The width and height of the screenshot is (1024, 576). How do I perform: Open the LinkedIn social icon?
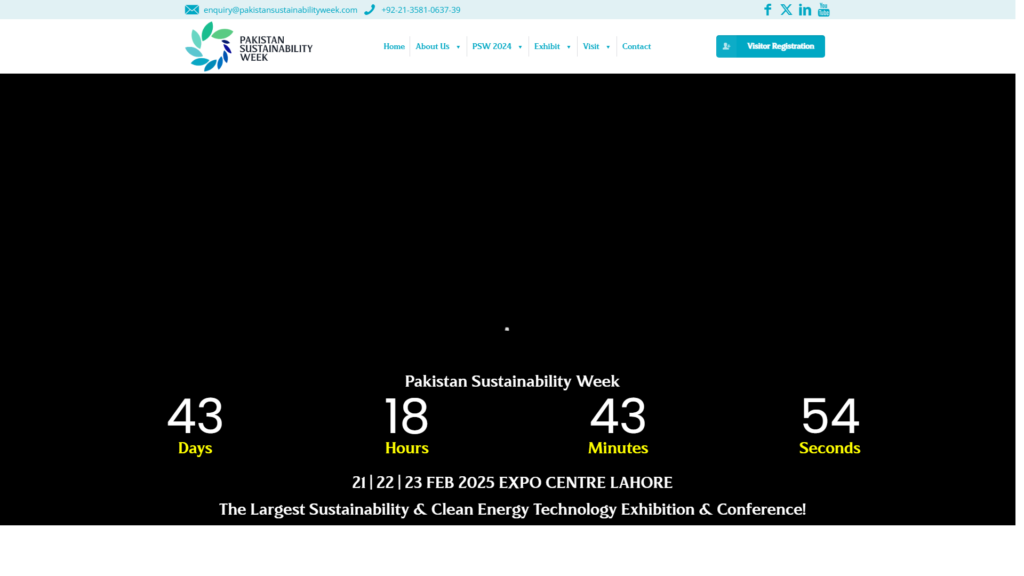click(805, 10)
